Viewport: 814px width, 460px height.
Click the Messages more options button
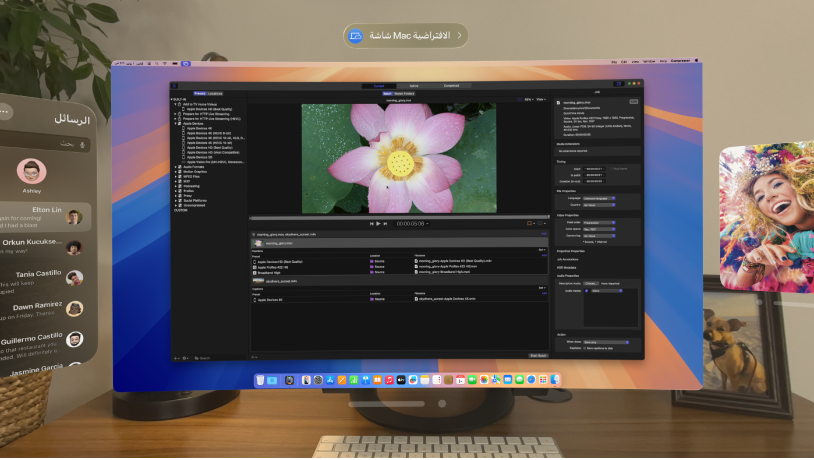coord(3,112)
